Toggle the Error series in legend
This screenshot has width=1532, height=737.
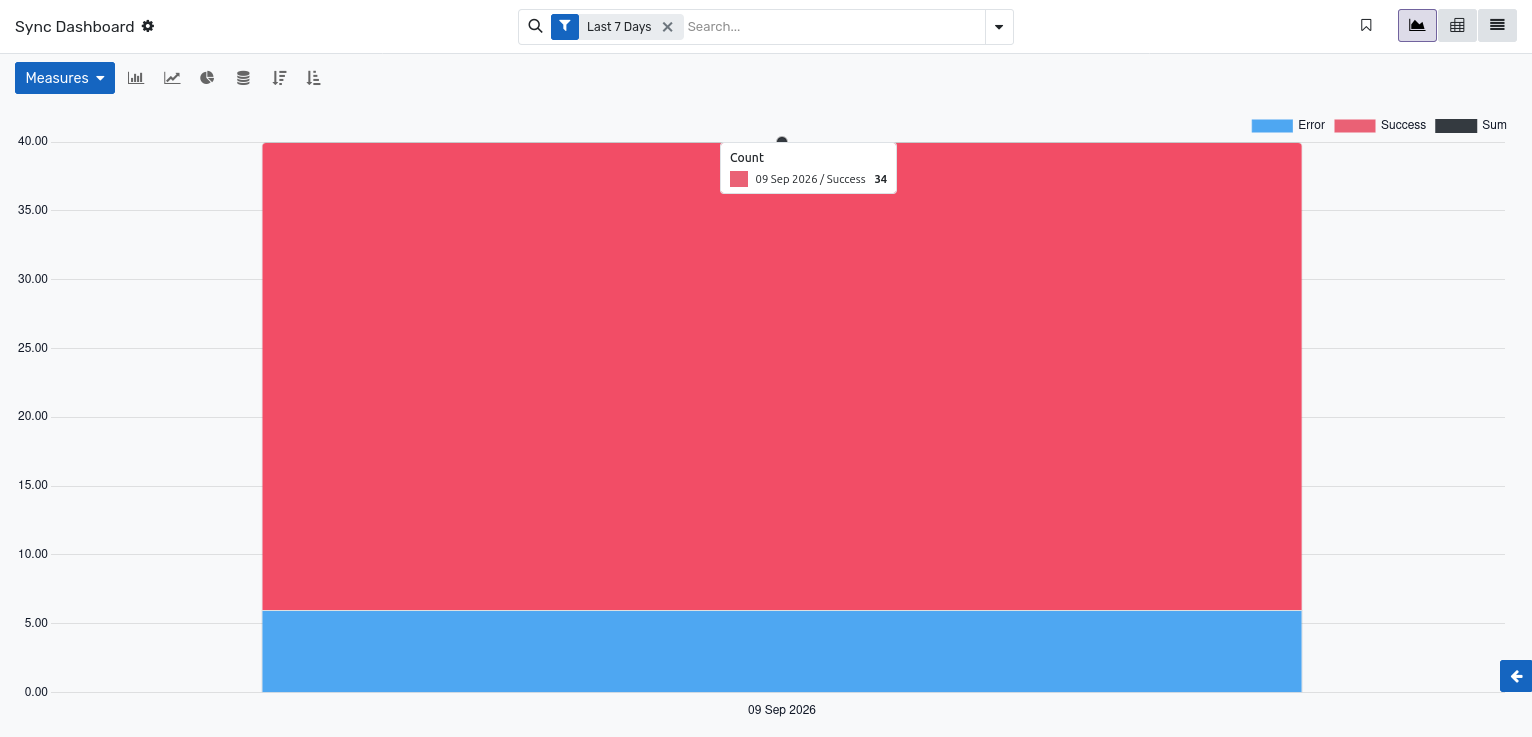1288,126
